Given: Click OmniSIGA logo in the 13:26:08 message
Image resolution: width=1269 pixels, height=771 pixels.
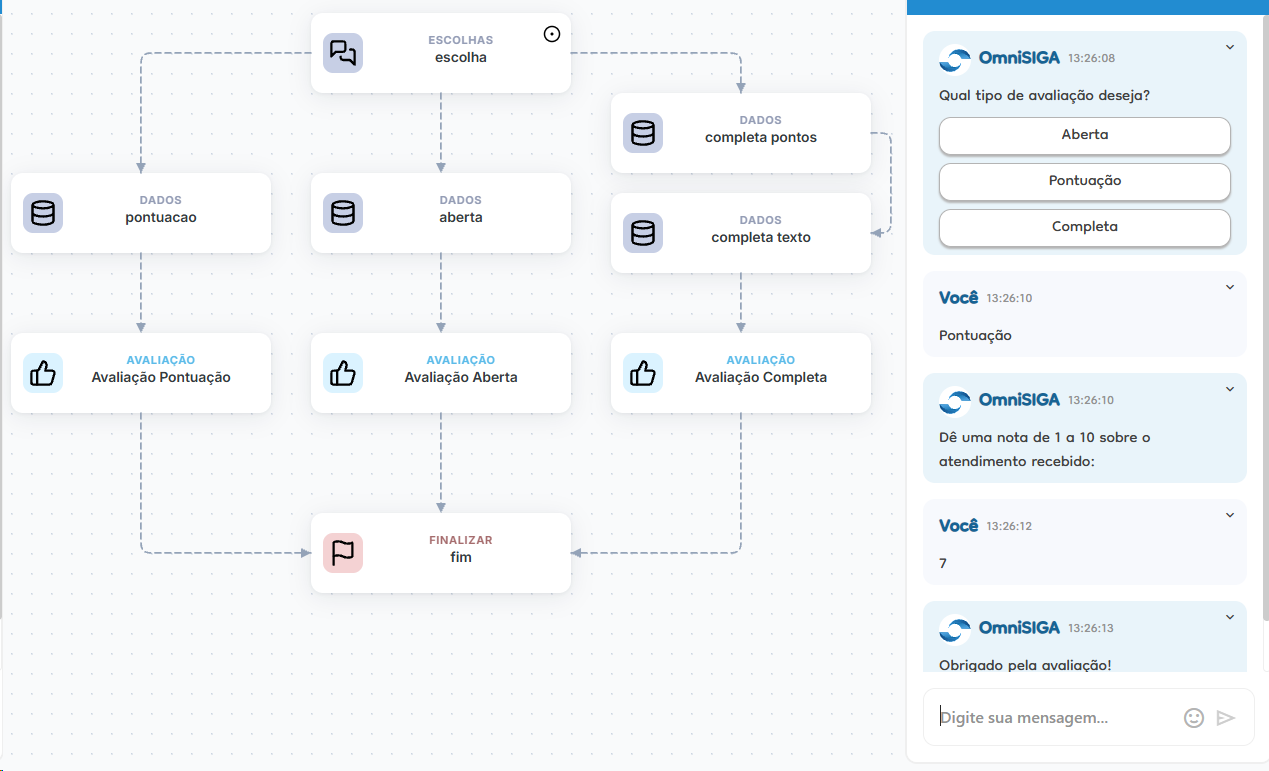Looking at the screenshot, I should coord(955,59).
